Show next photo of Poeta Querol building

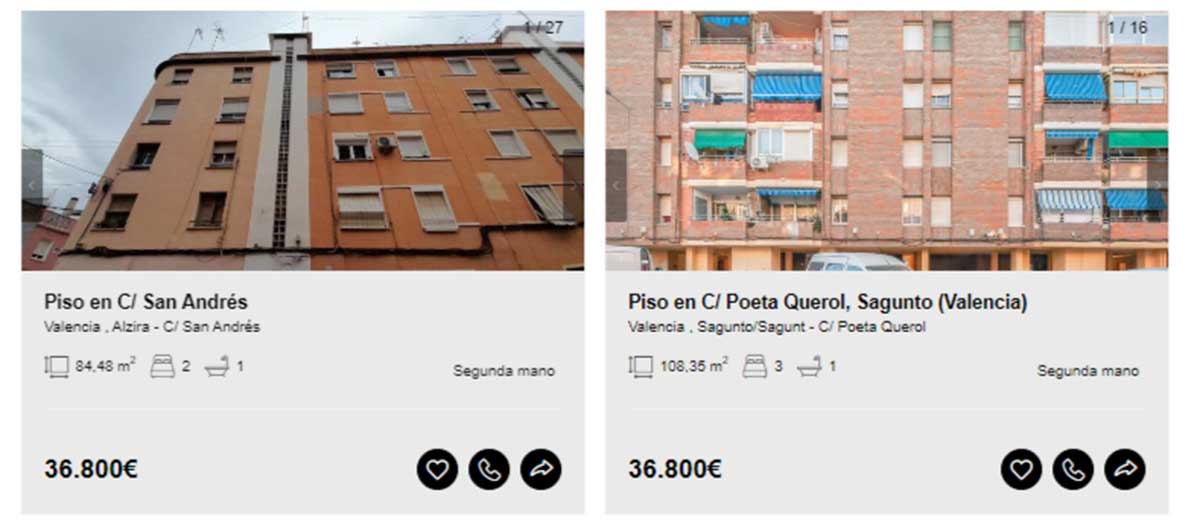pos(1157,185)
